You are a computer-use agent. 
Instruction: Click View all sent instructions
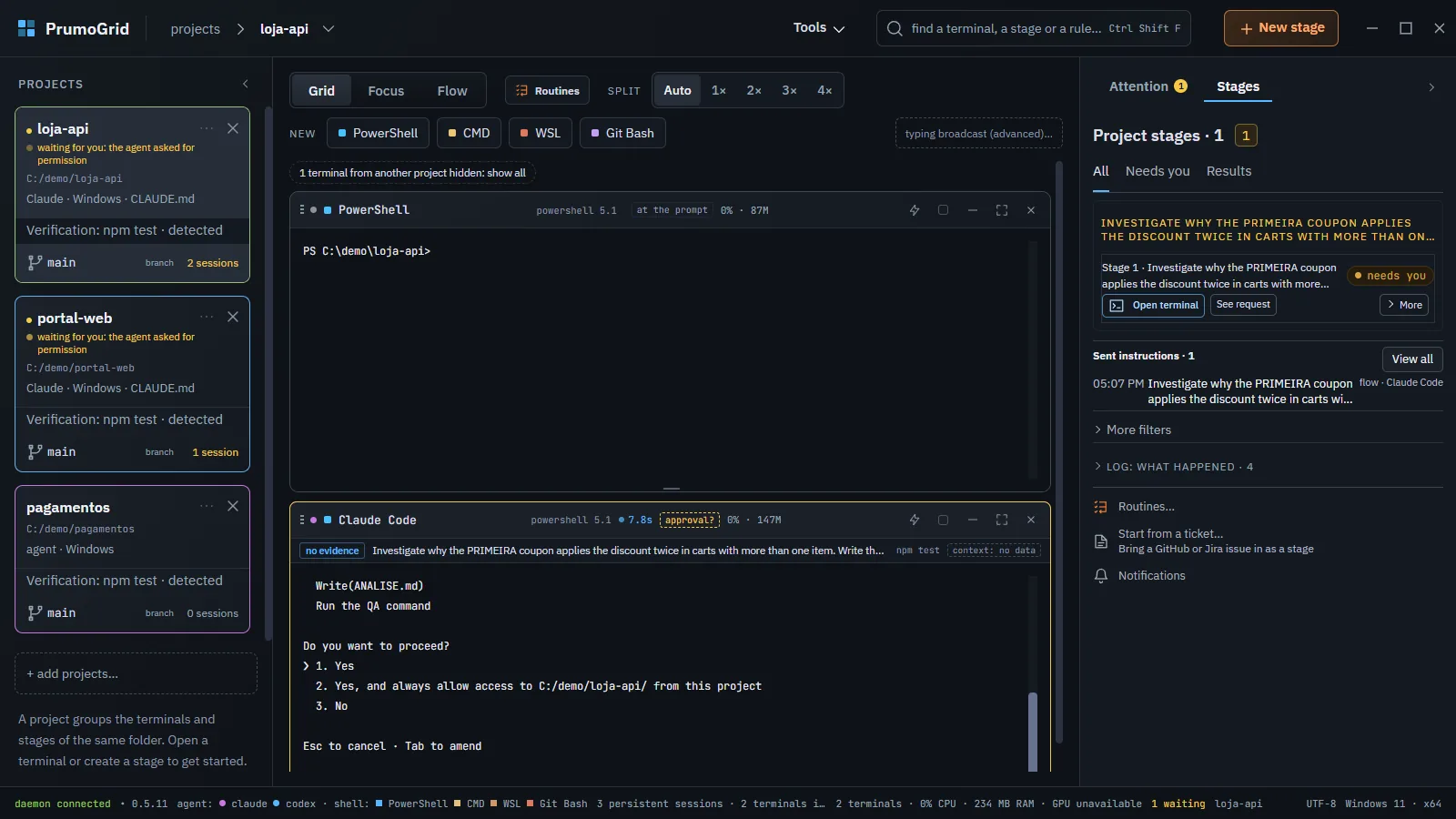[1412, 359]
